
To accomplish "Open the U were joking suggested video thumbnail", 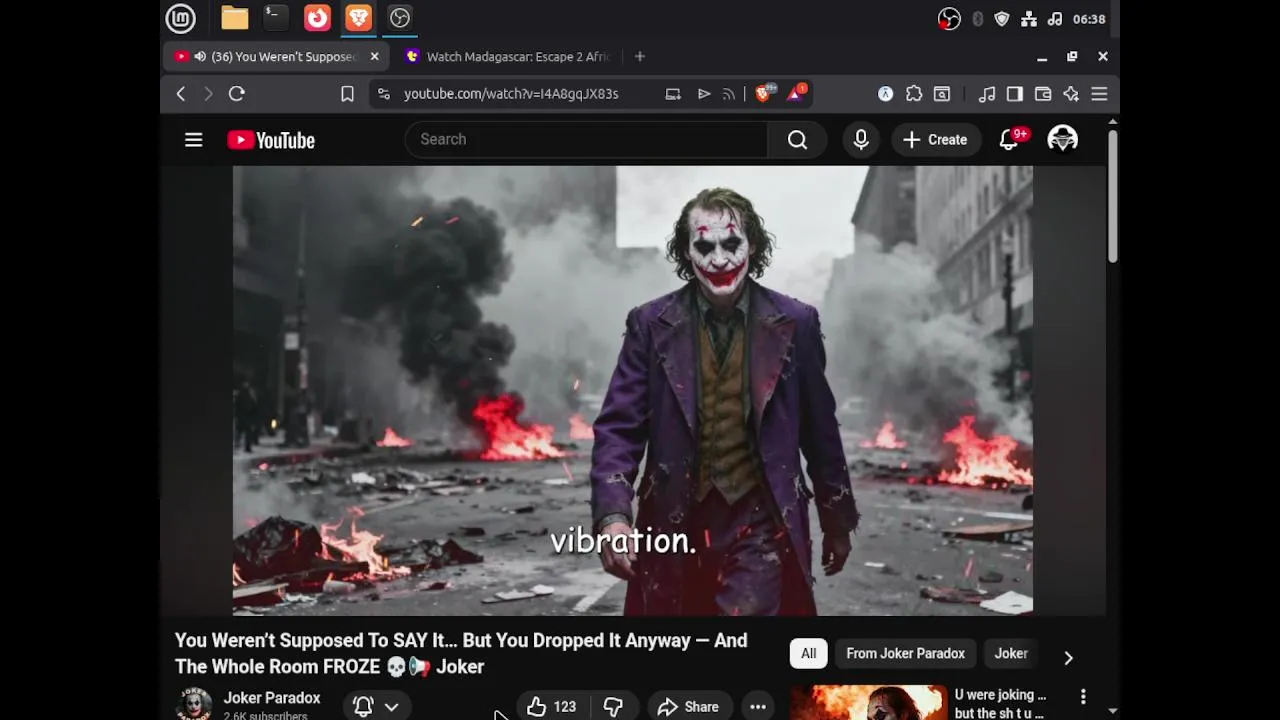I will 869,702.
